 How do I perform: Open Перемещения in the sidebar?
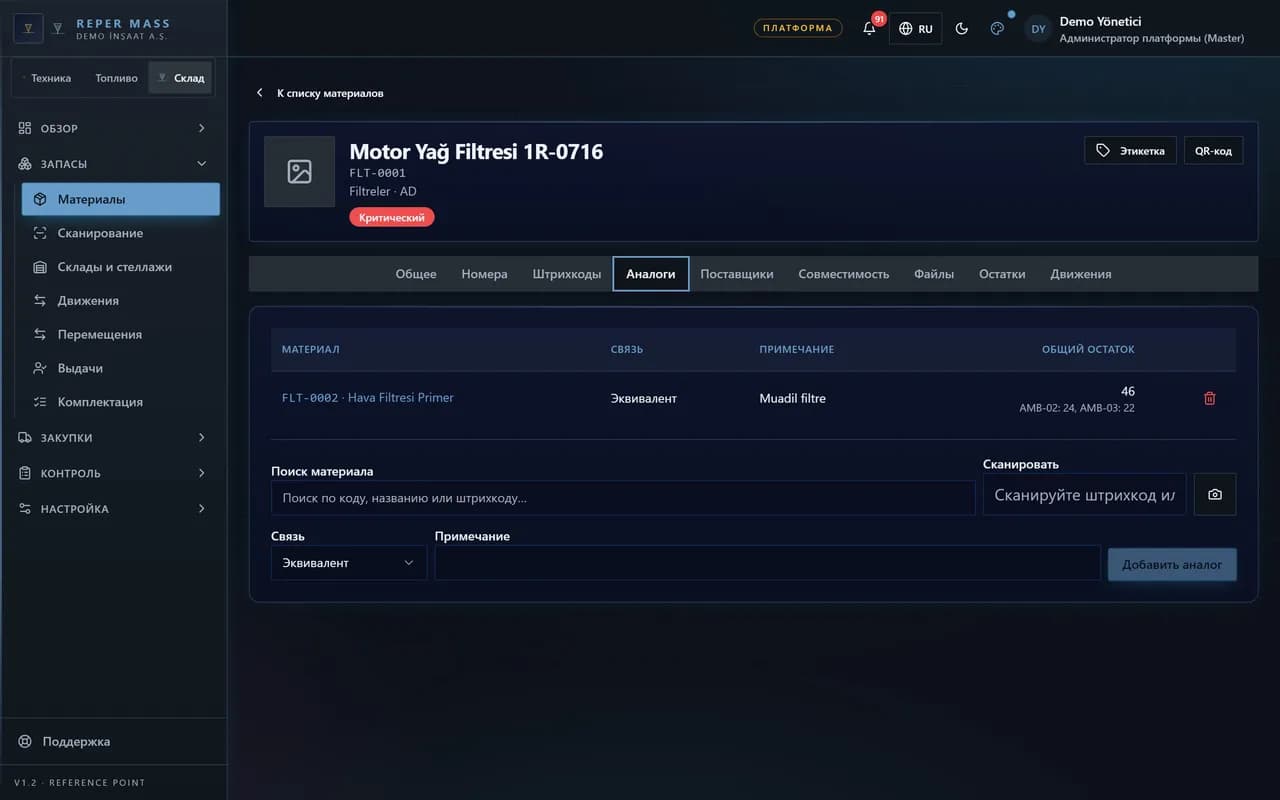coord(121,335)
